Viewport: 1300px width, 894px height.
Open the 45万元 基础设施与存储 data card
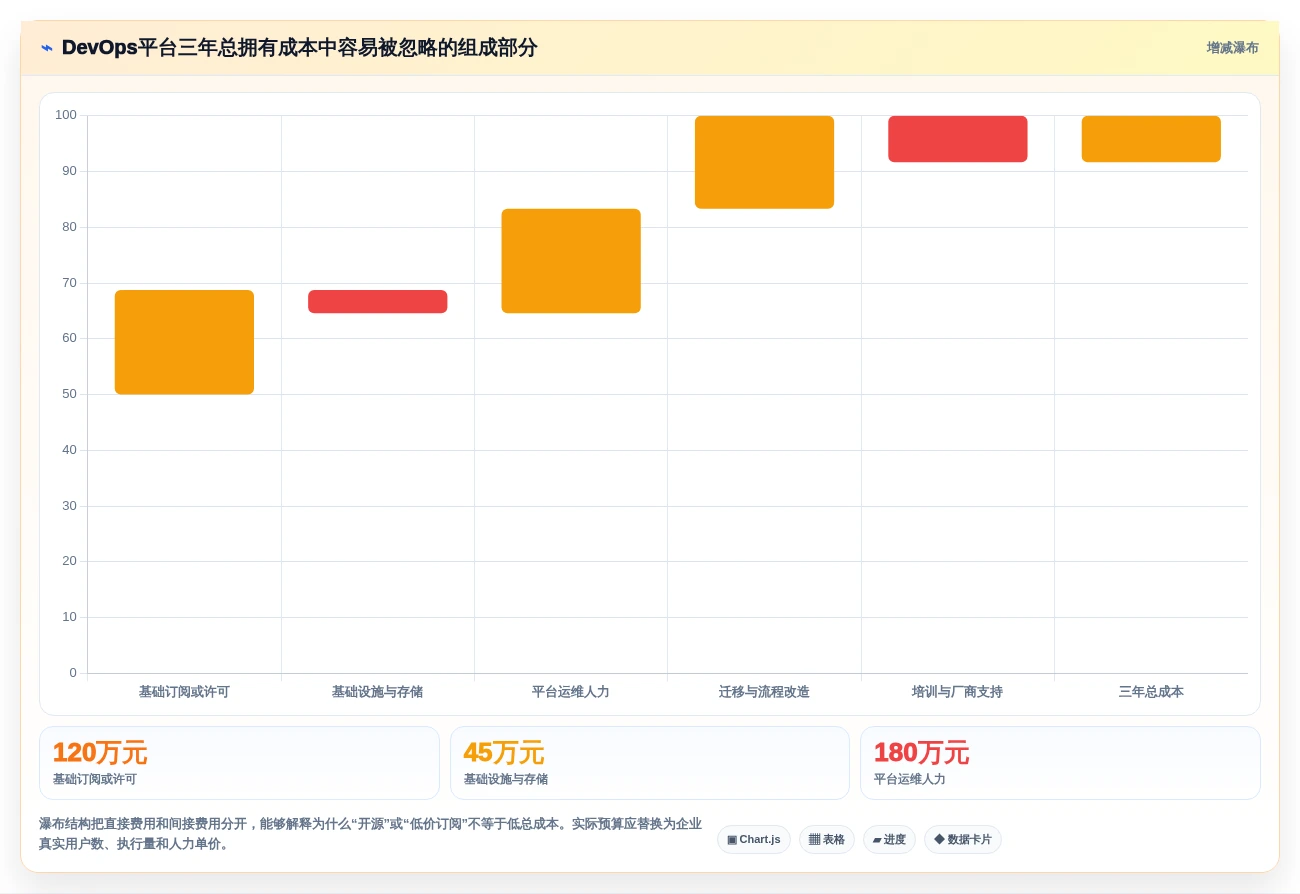[650, 763]
